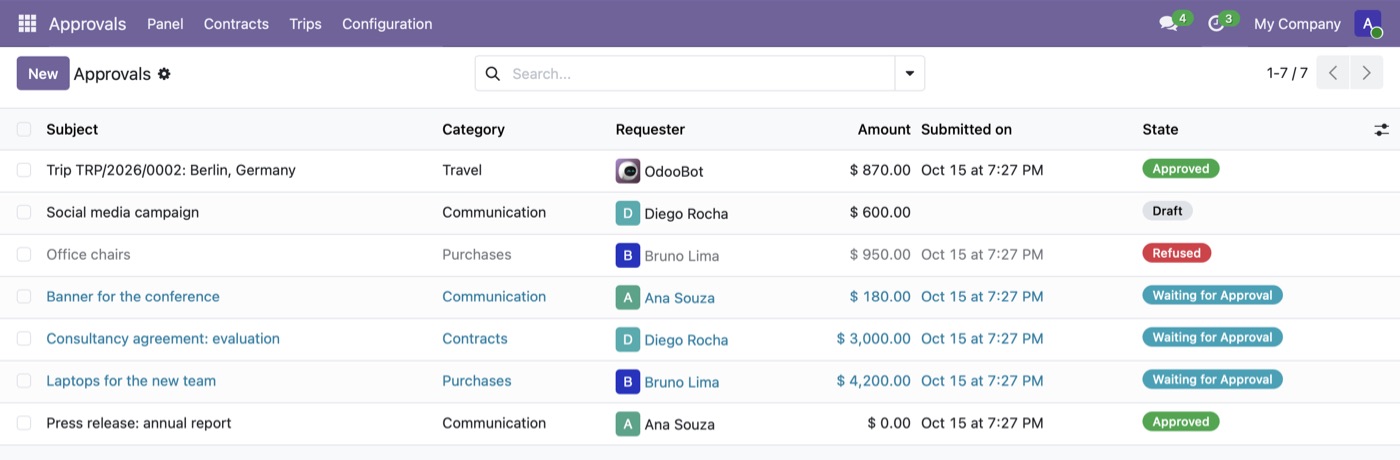The image size is (1400, 460).
Task: Sort by the Amount column header
Action: click(884, 129)
